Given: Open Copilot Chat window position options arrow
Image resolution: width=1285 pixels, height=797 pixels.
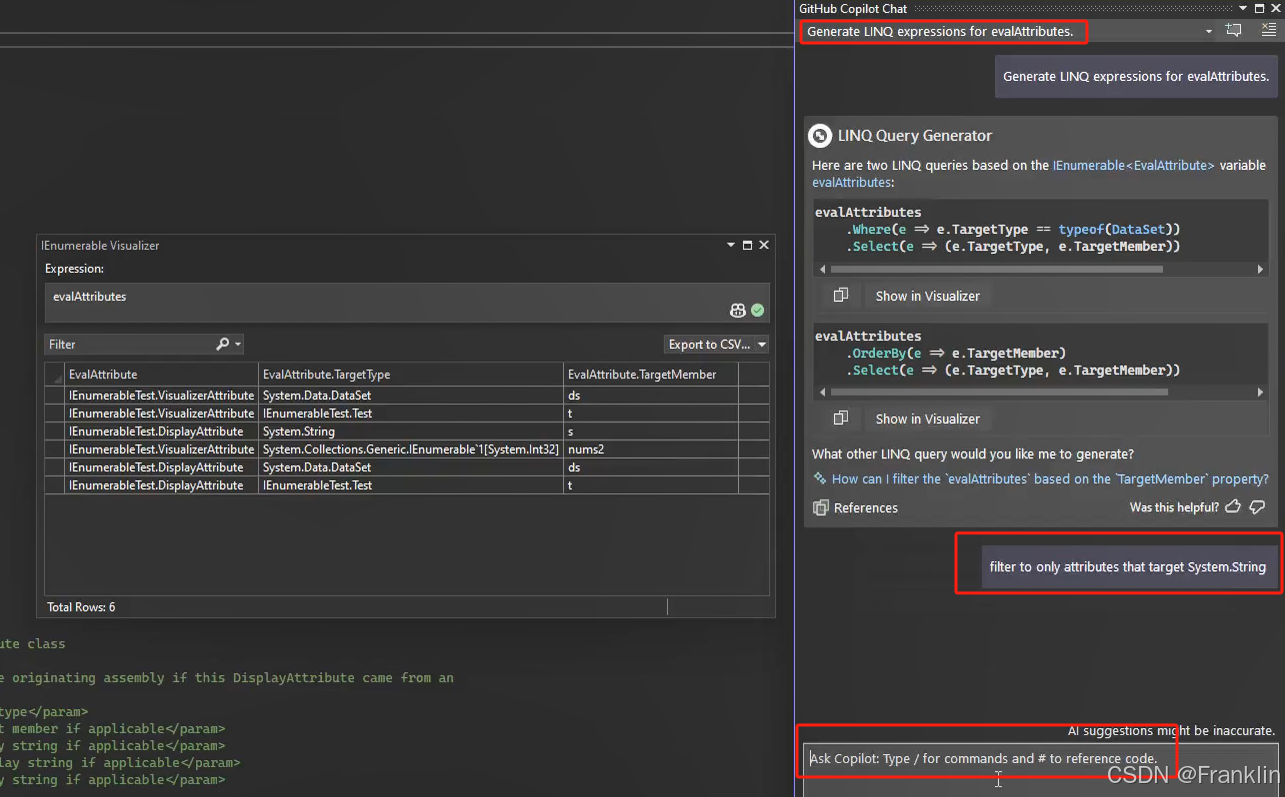Looking at the screenshot, I should tap(1243, 9).
